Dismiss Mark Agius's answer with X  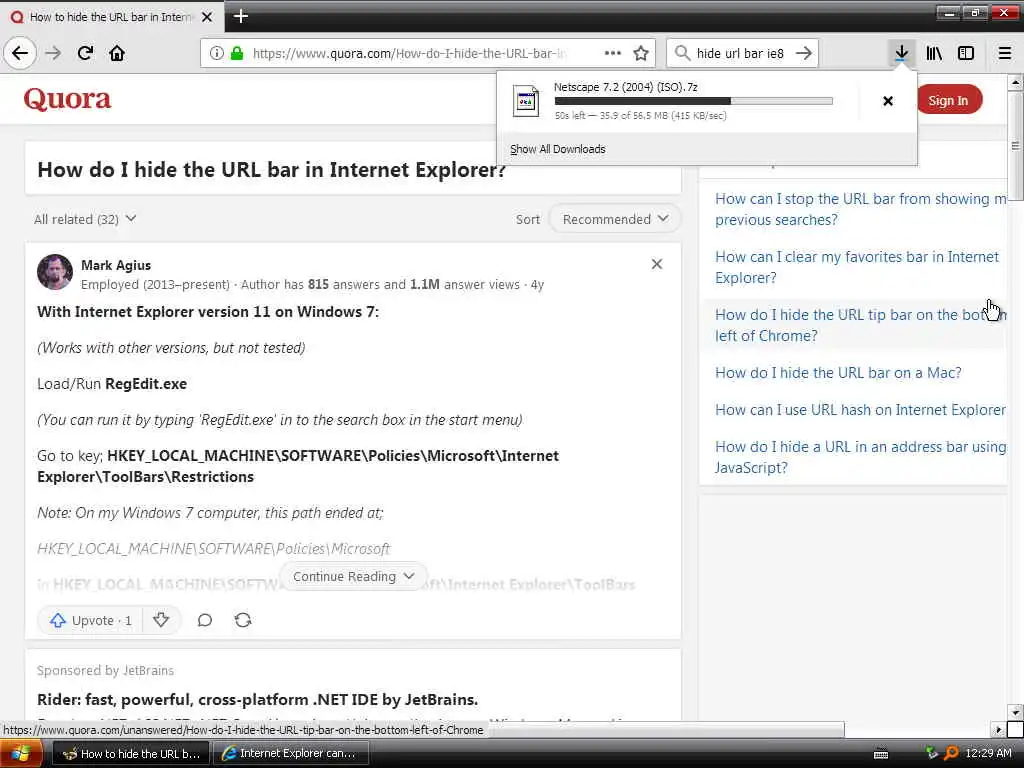coord(657,264)
